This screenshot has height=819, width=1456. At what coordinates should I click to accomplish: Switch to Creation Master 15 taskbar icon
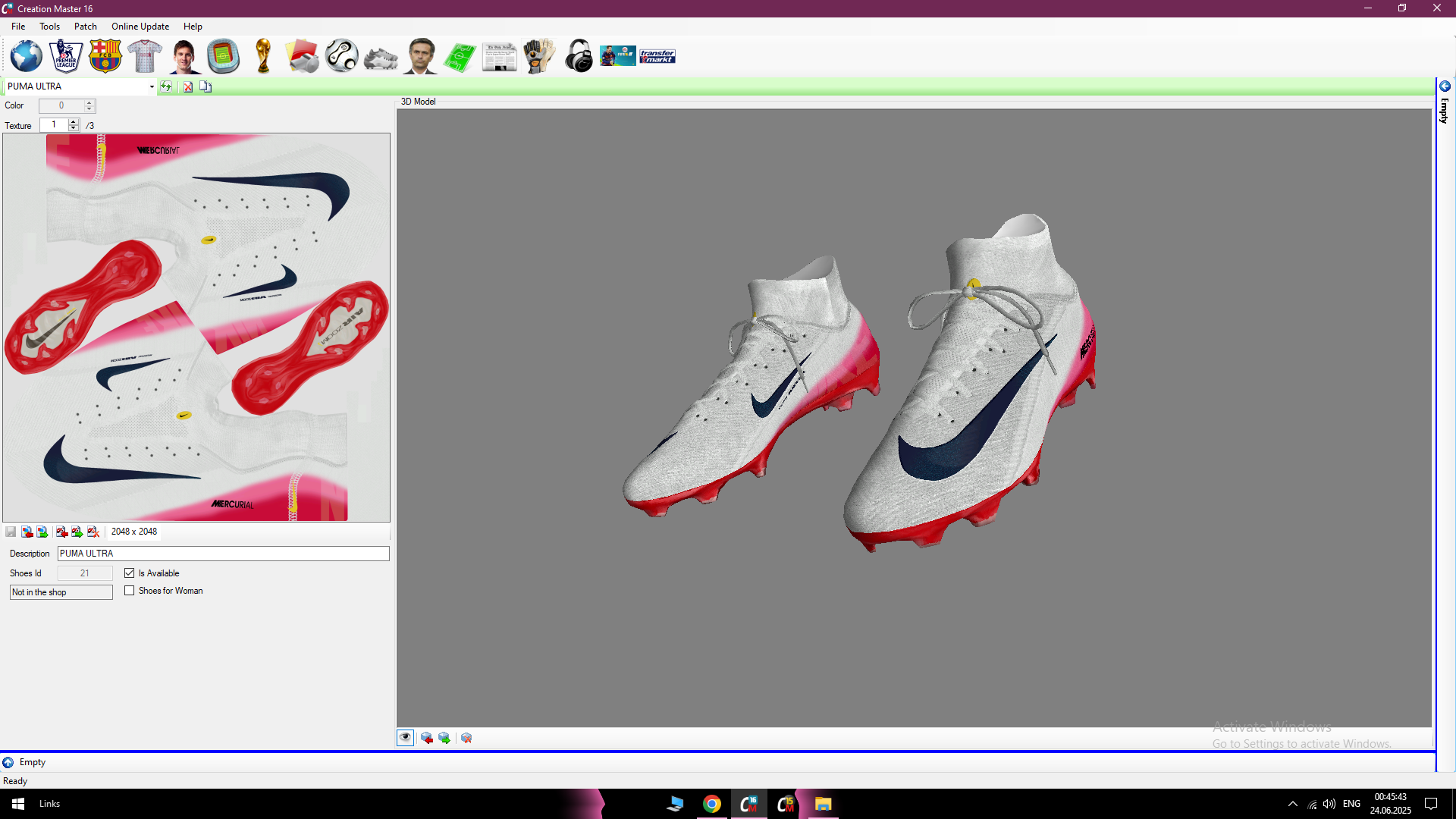click(x=786, y=804)
